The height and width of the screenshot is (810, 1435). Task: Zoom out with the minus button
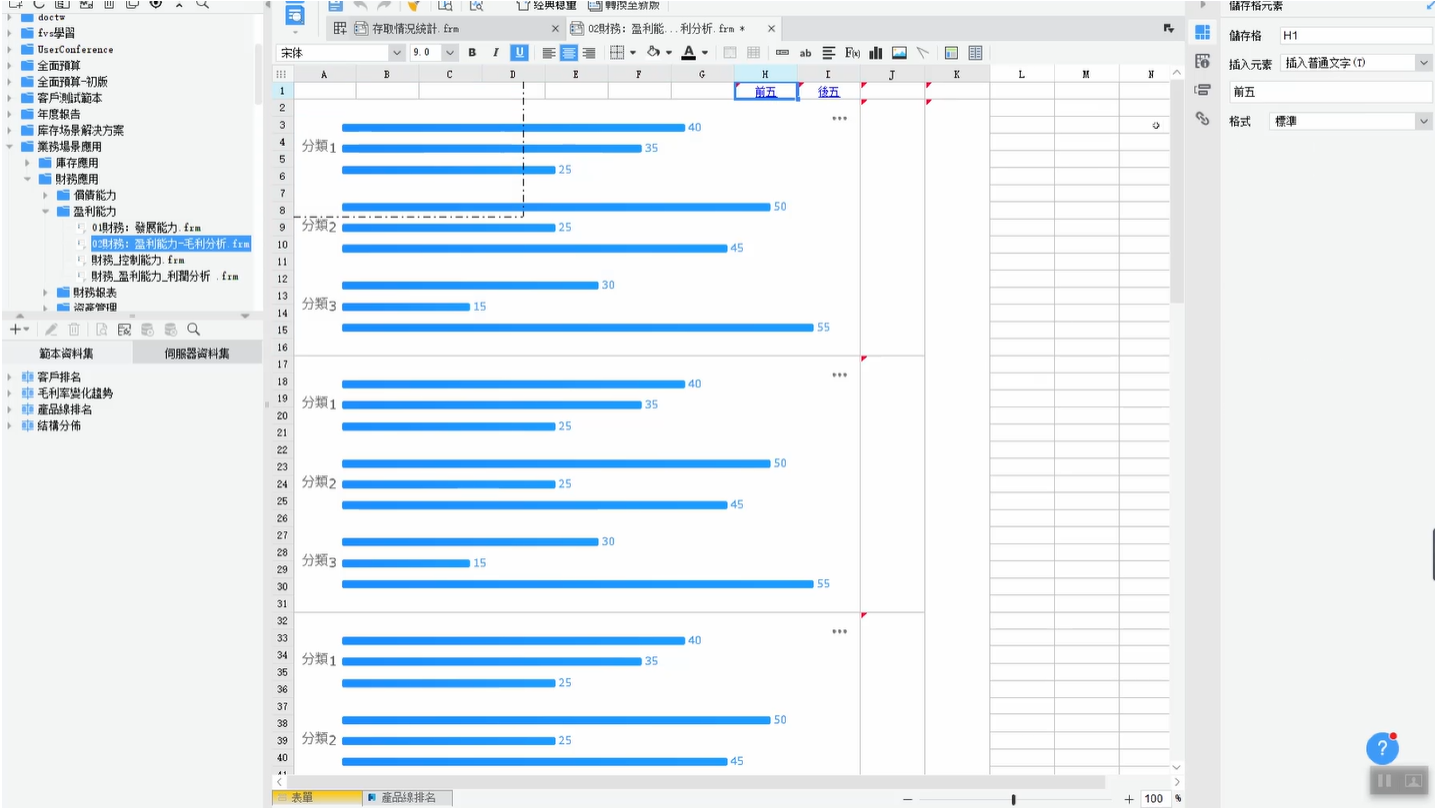coord(908,799)
